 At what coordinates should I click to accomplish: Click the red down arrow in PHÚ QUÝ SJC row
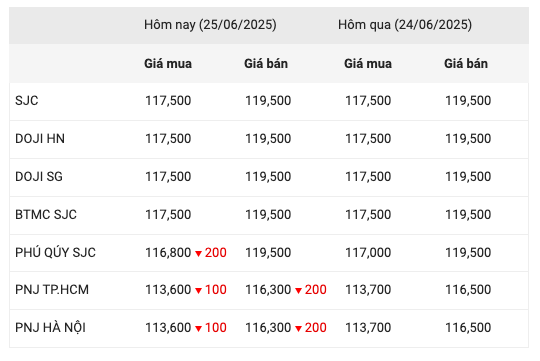198,254
